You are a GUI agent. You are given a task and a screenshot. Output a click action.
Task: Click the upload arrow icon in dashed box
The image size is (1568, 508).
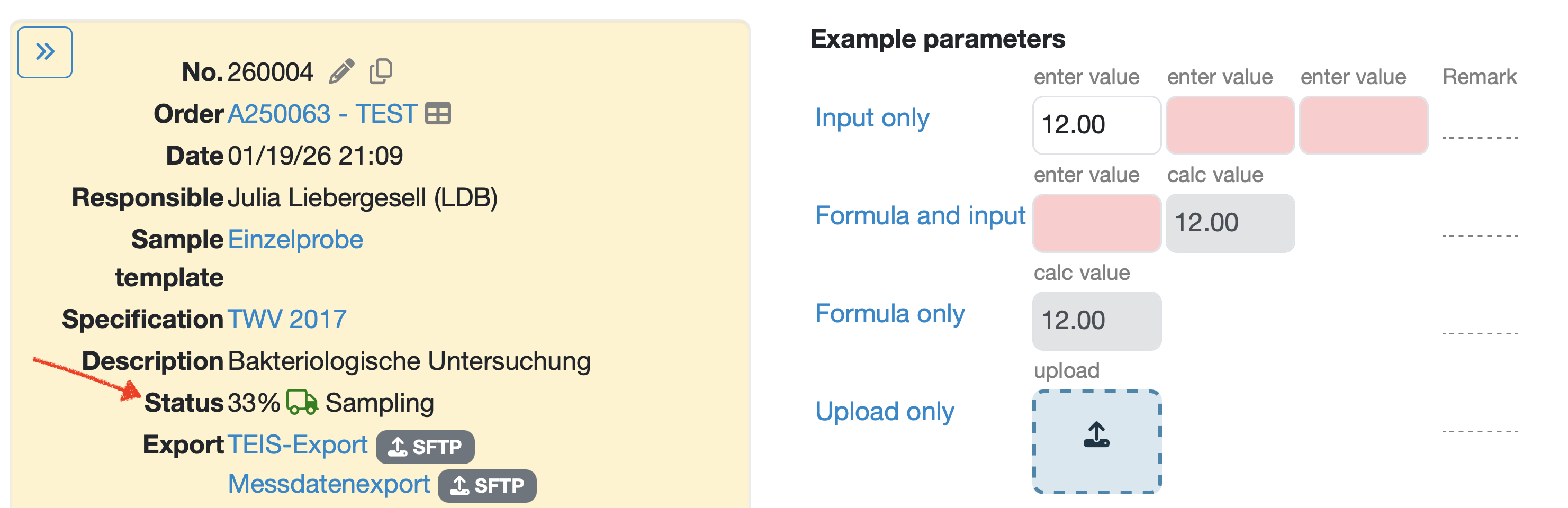(1096, 436)
